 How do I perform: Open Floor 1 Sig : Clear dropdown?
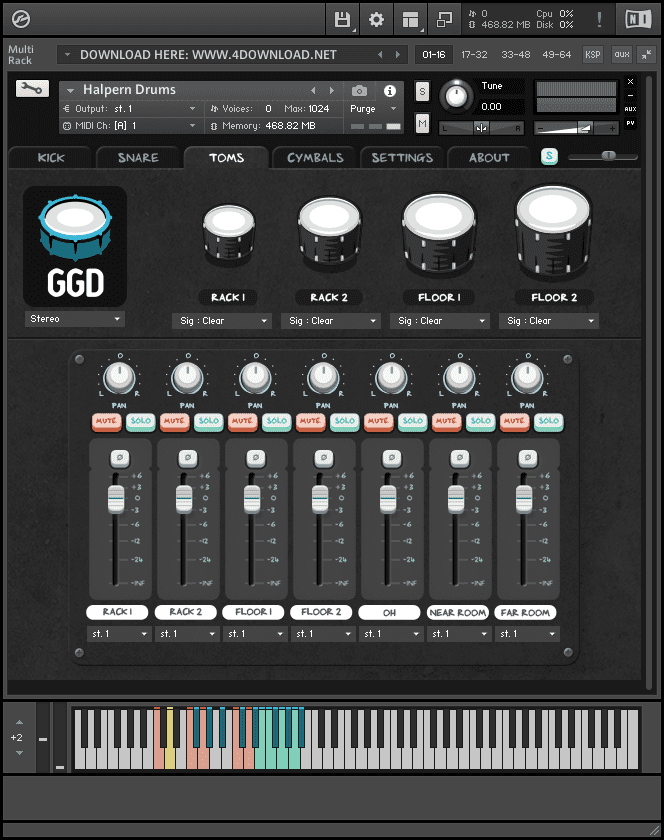click(440, 321)
